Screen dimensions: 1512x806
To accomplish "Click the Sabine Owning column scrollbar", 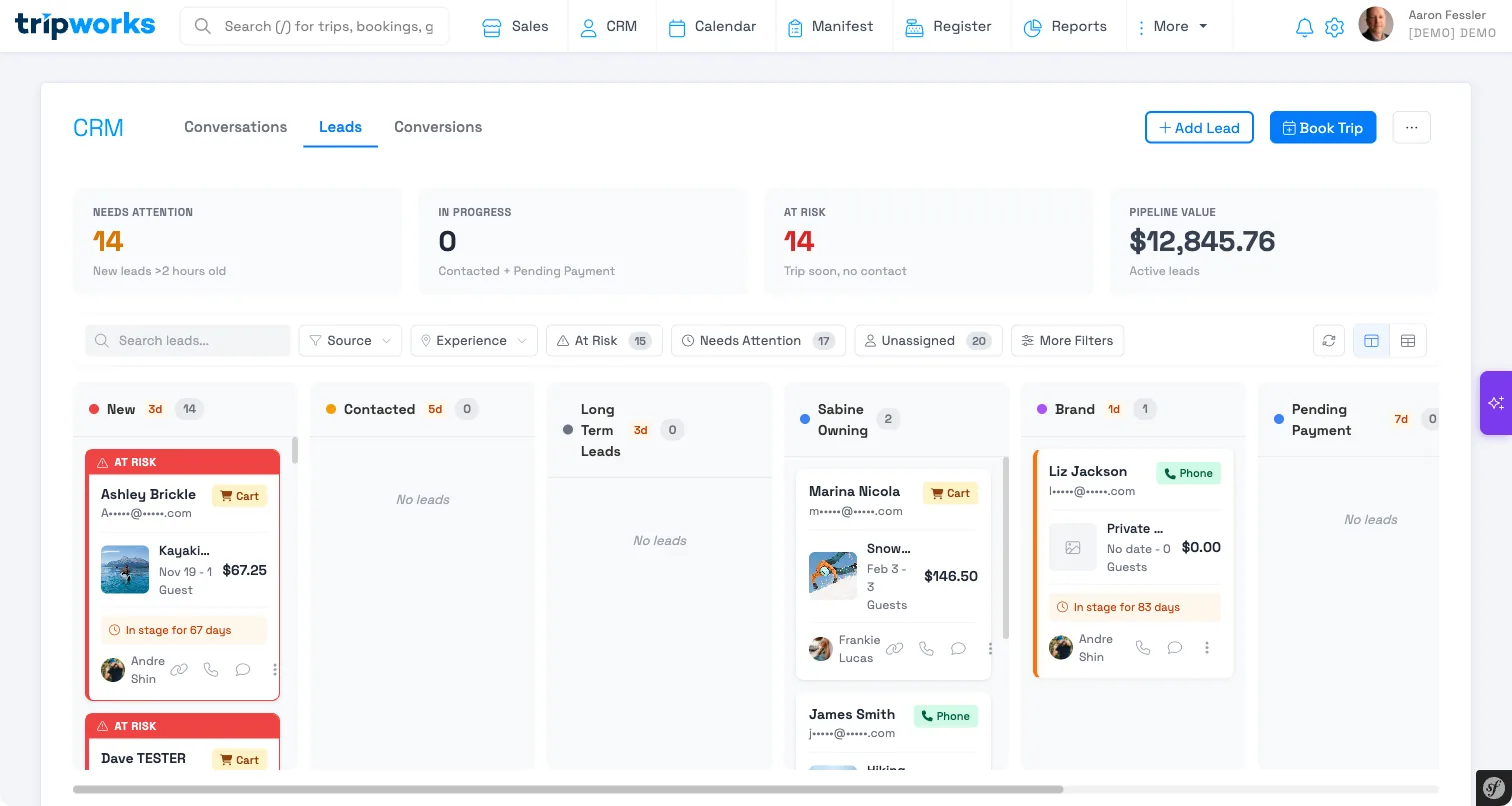I will point(1006,546).
